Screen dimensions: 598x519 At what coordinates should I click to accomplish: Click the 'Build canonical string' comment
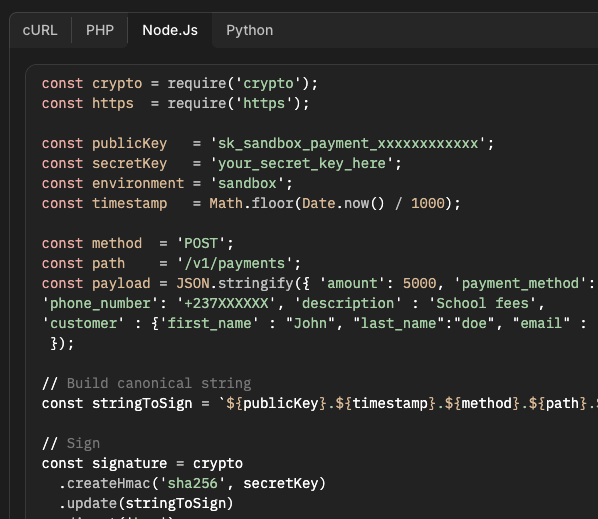pyautogui.click(x=147, y=383)
